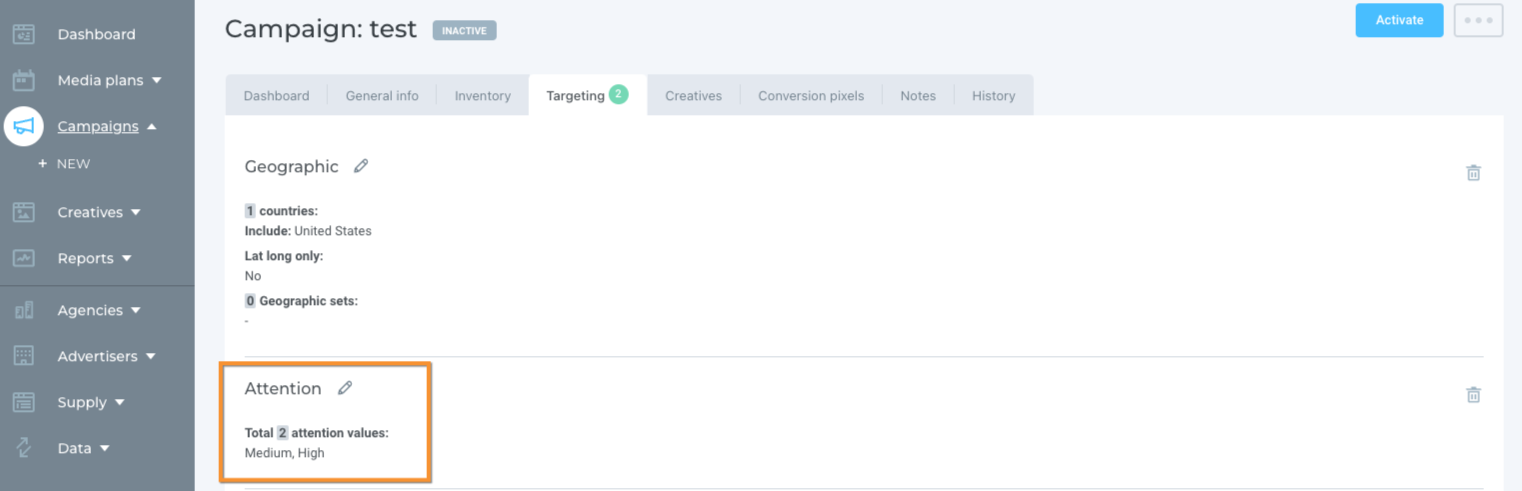Click the 'No' lat long value
The image size is (1522, 491).
[x=253, y=276]
